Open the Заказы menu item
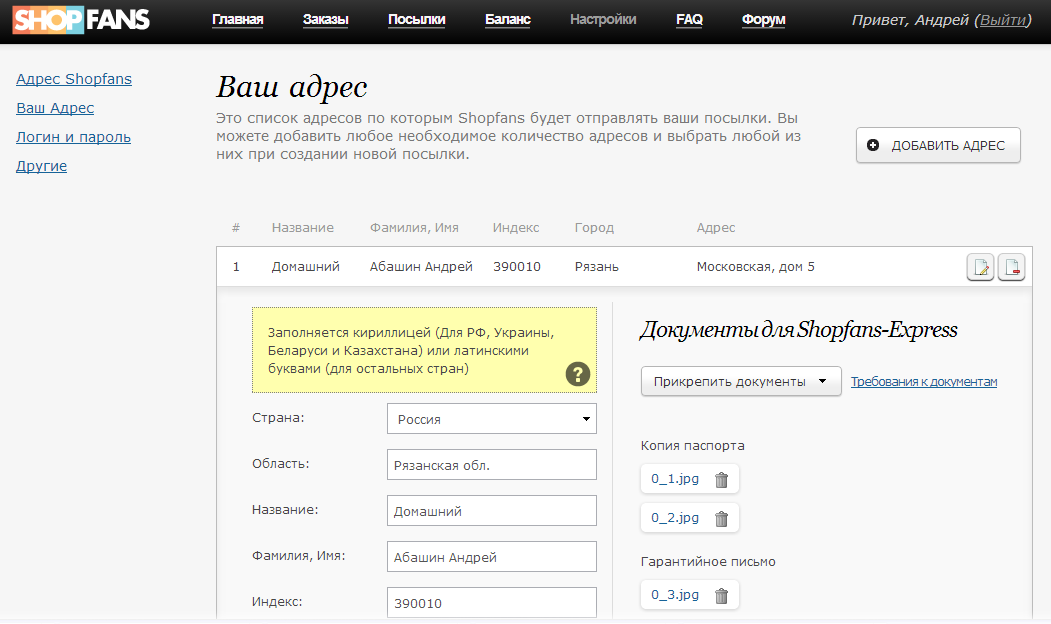This screenshot has width=1051, height=624. 324,18
